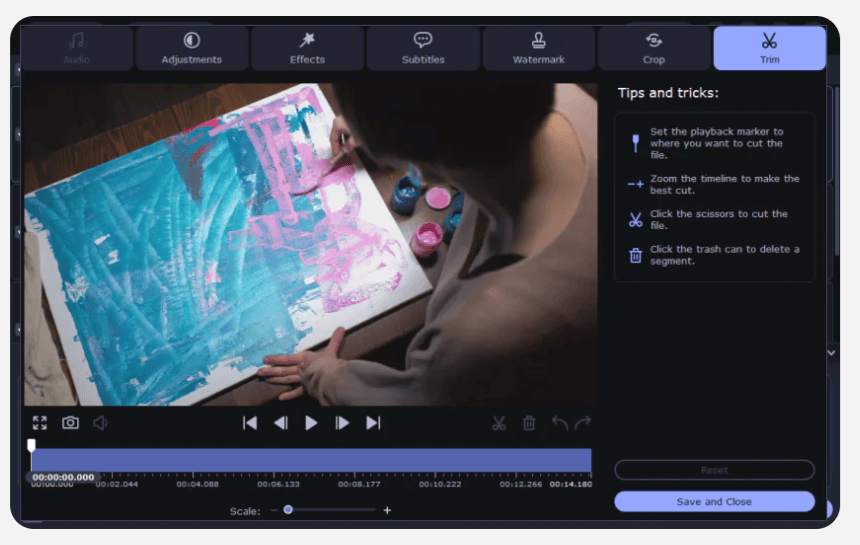Screen dimensions: 860x545
Task: Click the scale slider handle
Action: click(x=288, y=510)
